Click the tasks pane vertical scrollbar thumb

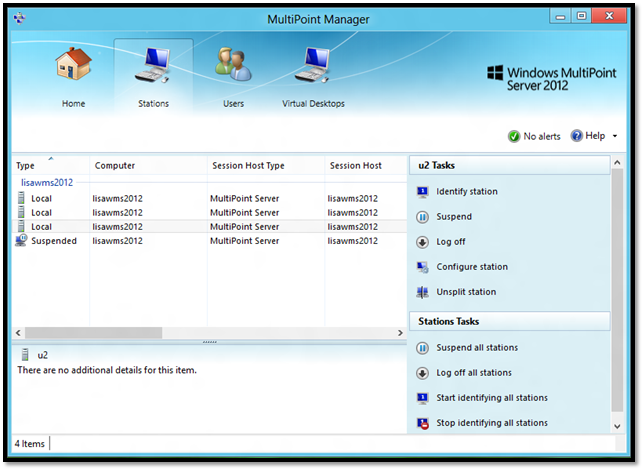coord(617,290)
